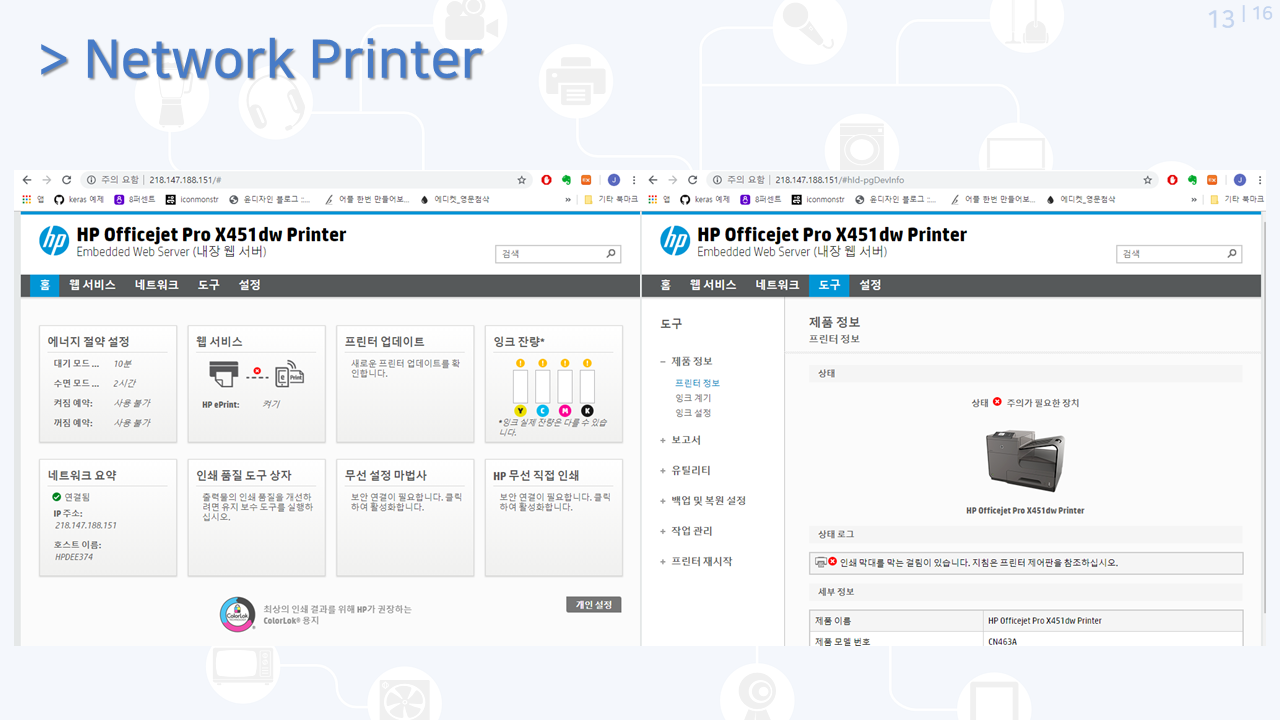Click HP logo in right window
This screenshot has width=1280, height=720.
tap(675, 241)
